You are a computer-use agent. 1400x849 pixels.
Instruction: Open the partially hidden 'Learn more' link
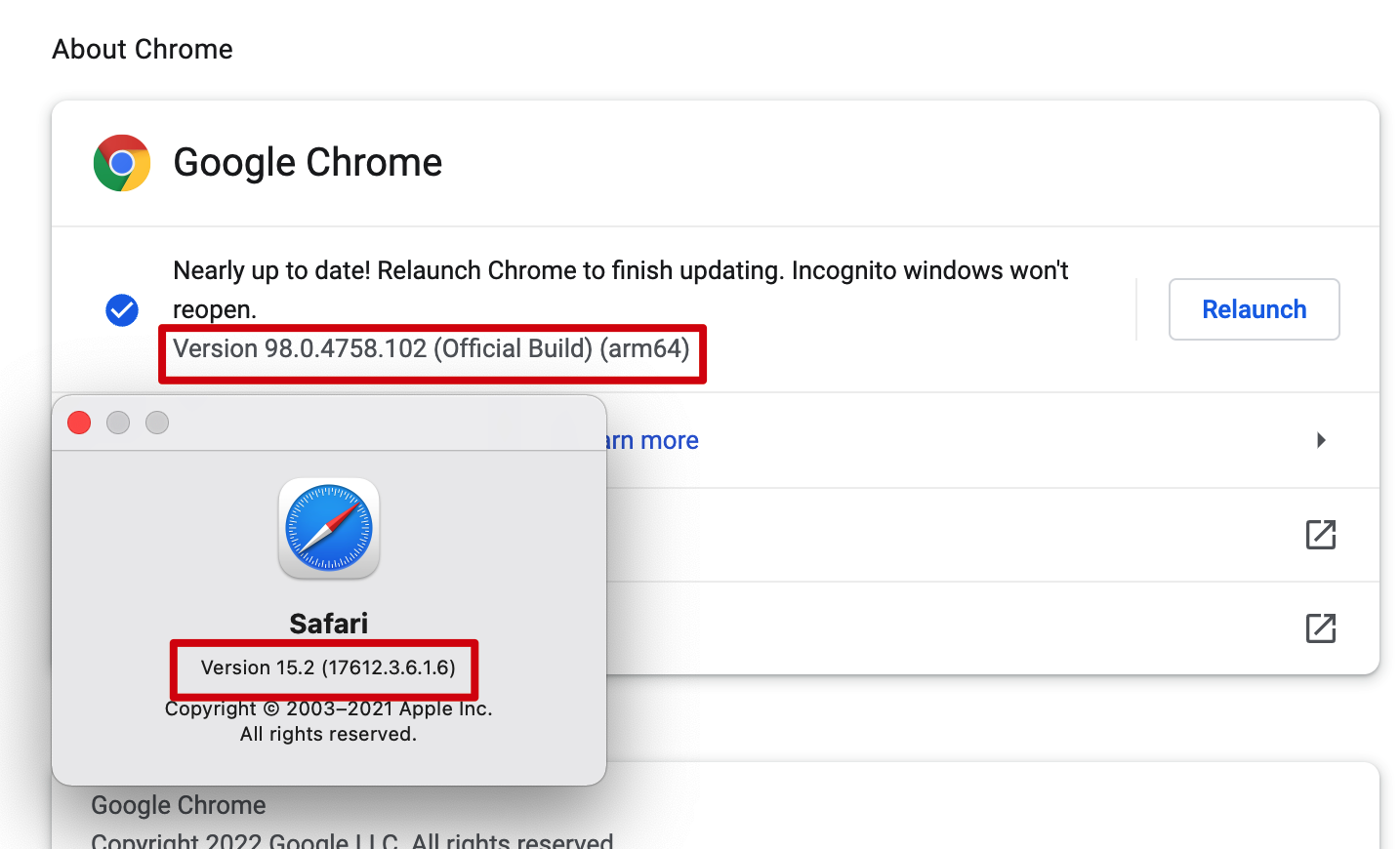pyautogui.click(x=652, y=441)
